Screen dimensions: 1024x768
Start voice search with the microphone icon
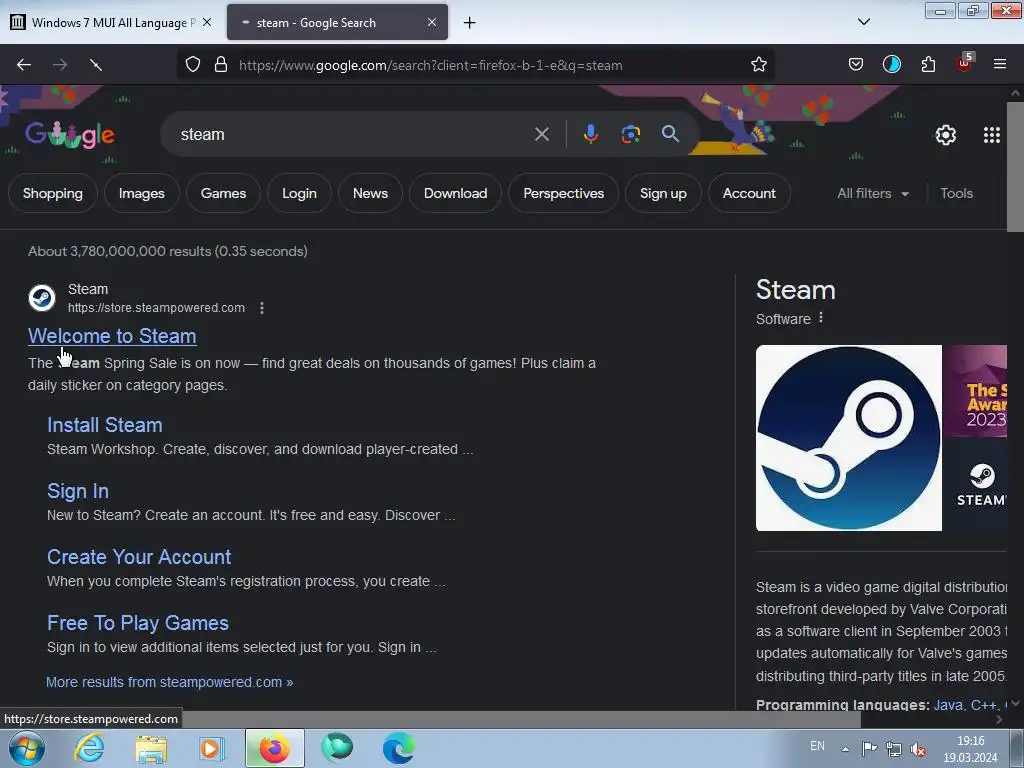click(590, 135)
